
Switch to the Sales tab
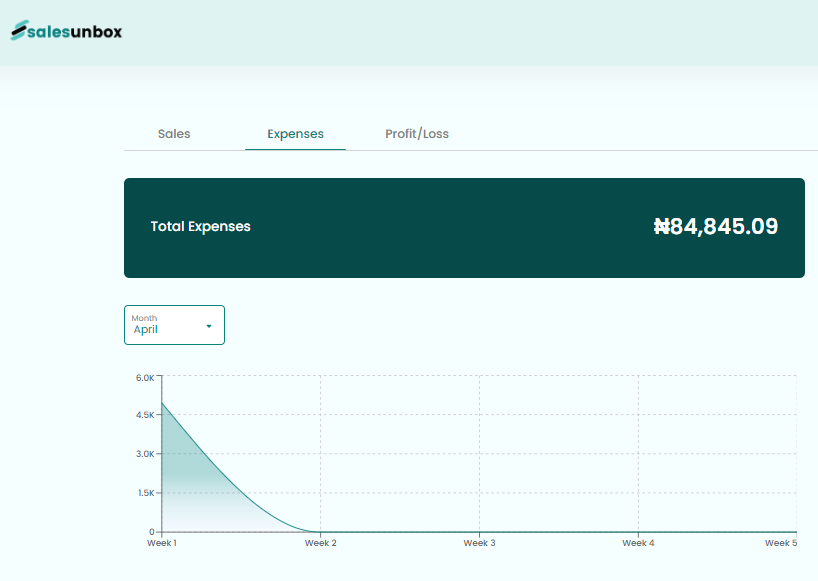tap(174, 134)
